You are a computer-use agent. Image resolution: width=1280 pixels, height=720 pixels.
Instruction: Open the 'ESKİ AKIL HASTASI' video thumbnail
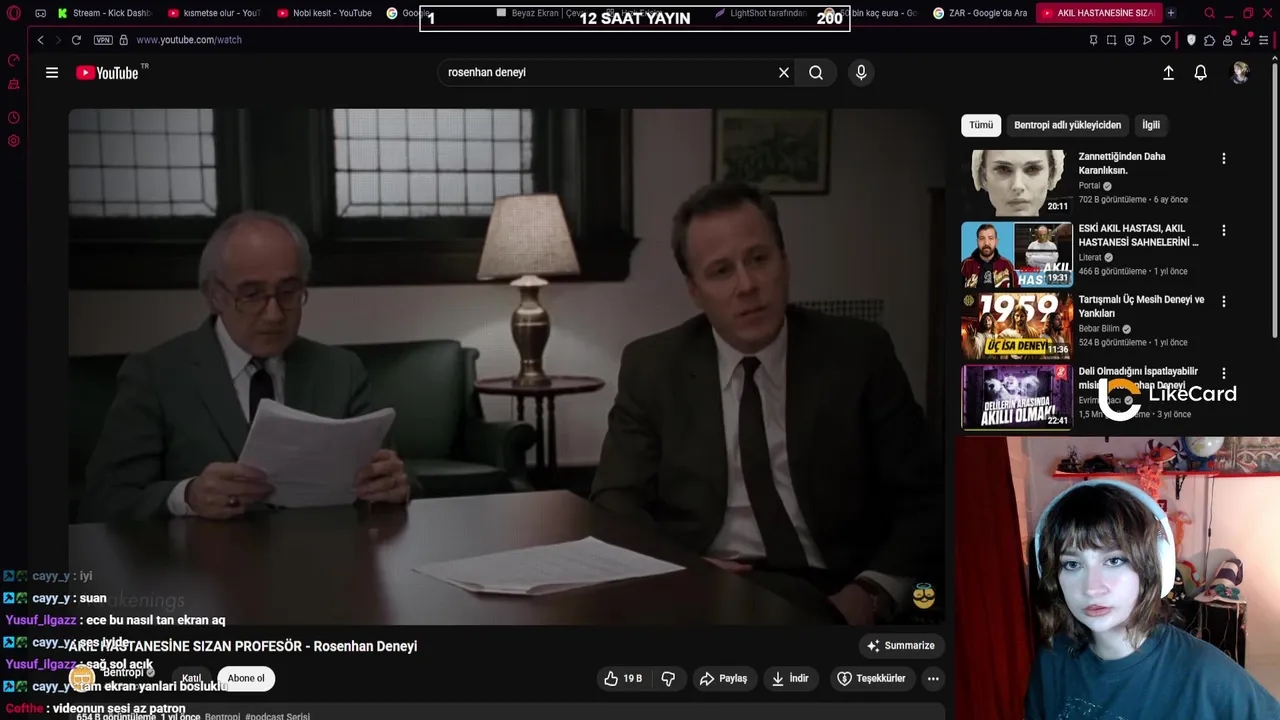click(1017, 254)
